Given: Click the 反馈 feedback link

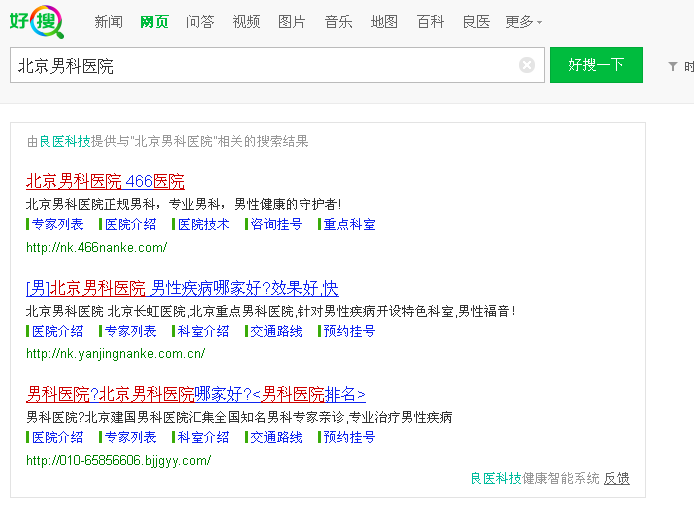Looking at the screenshot, I should click(617, 478).
